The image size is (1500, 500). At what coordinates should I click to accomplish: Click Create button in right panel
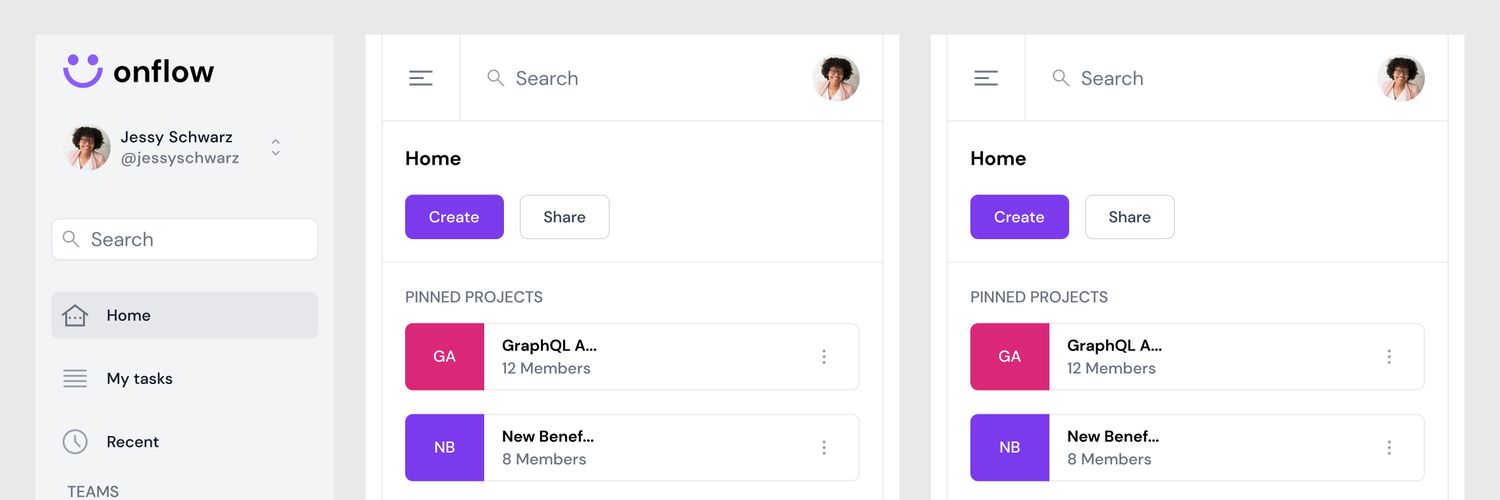[1019, 217]
